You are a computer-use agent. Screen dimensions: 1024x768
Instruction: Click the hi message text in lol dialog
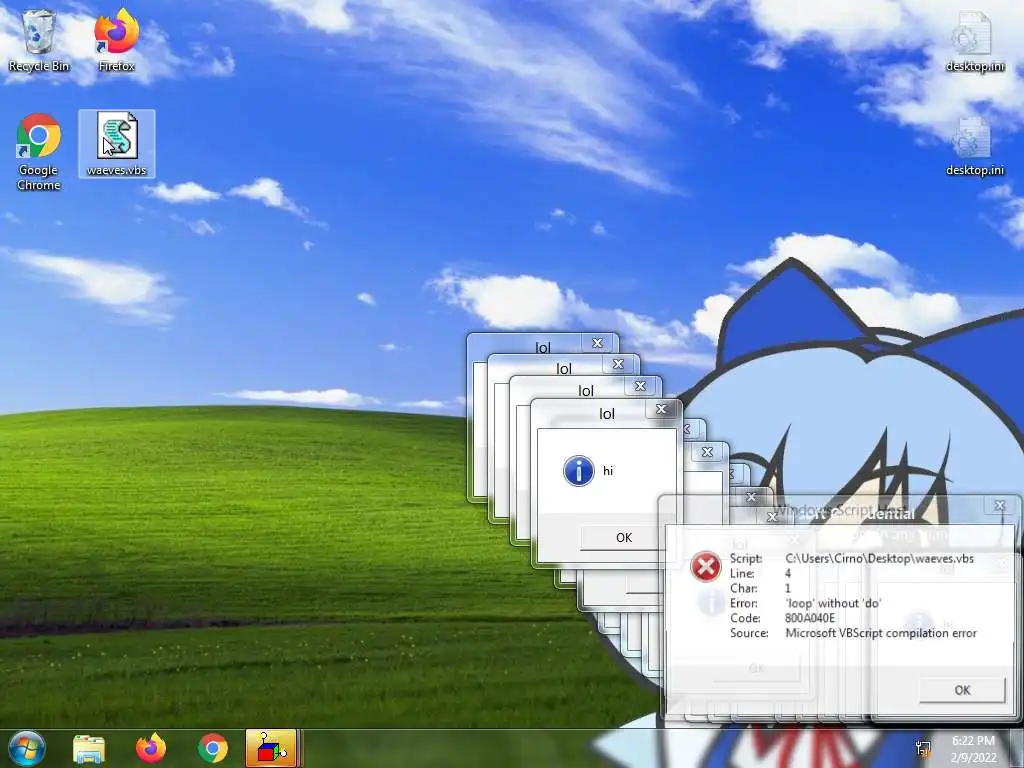608,471
